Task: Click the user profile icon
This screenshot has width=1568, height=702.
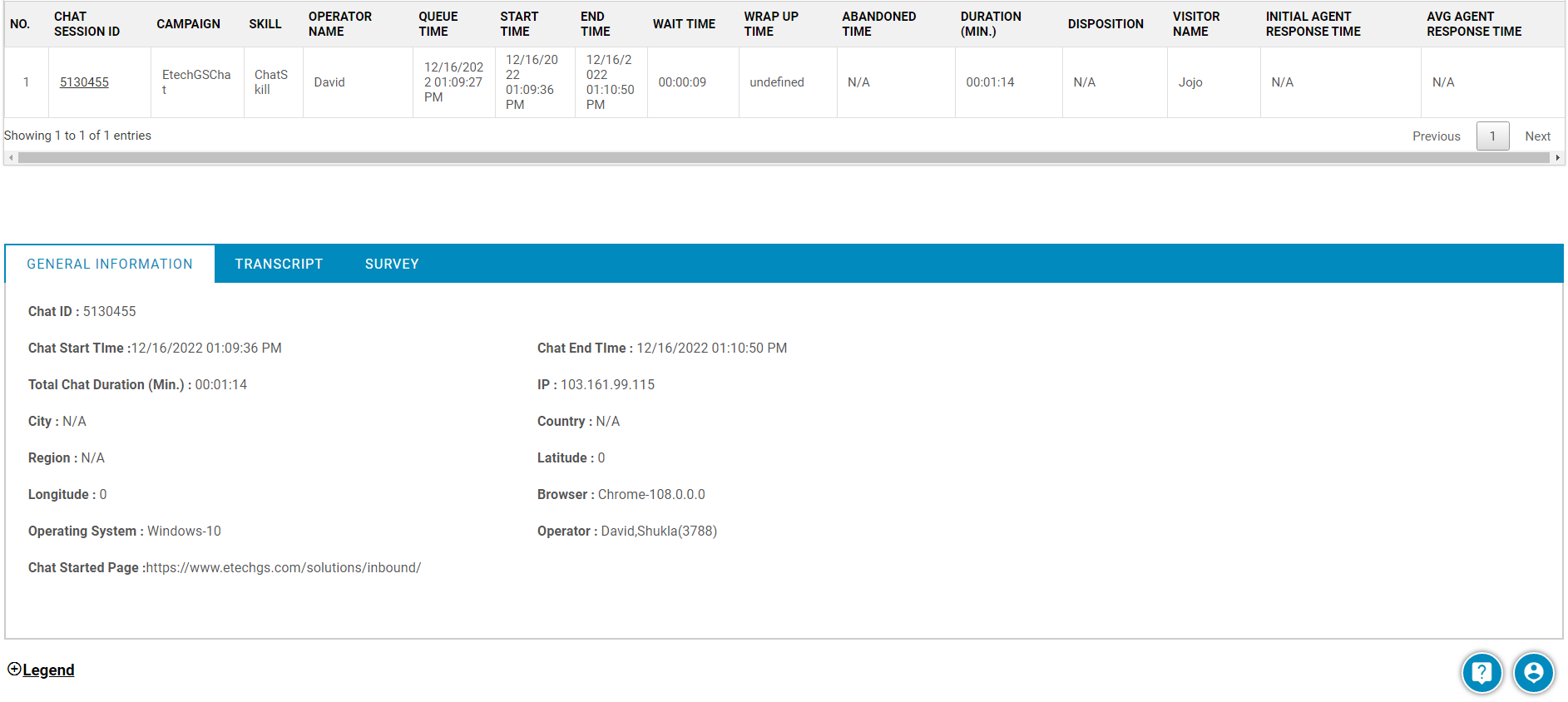Action: coord(1533,672)
